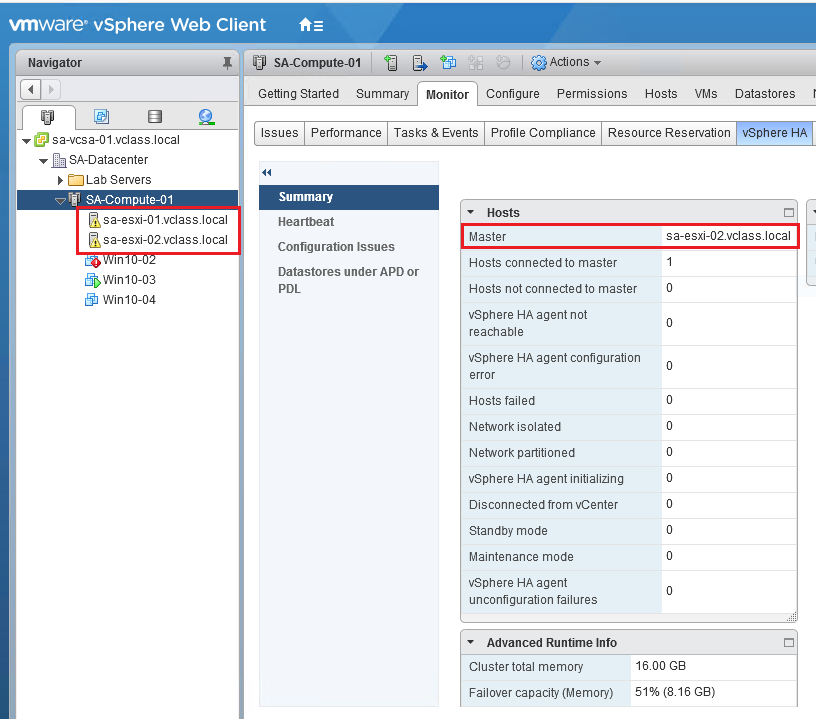
Task: Click the Win10-04 VM icon
Action: [x=91, y=300]
